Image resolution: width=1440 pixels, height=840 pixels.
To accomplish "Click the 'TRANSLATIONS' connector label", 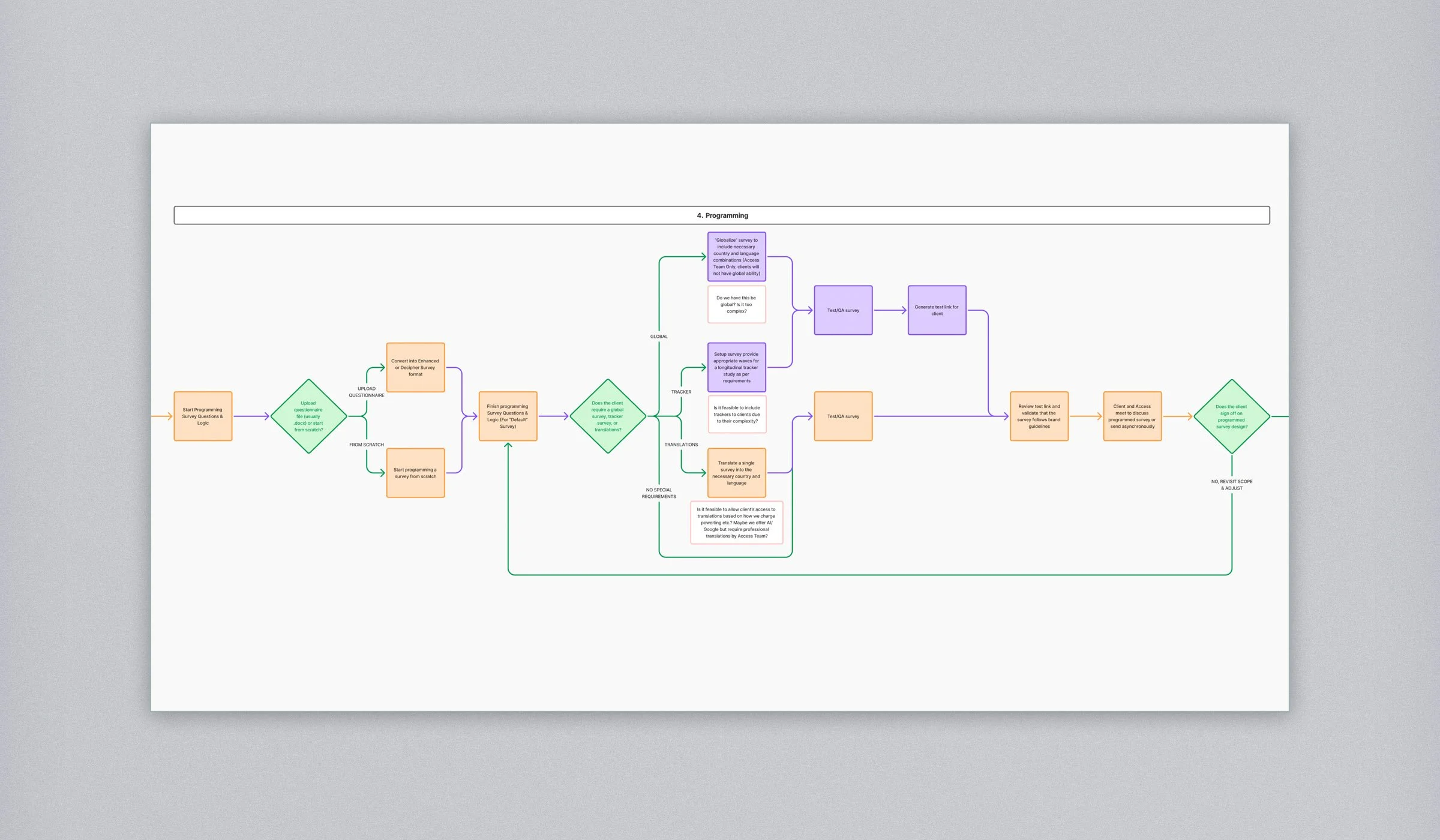I will point(681,445).
